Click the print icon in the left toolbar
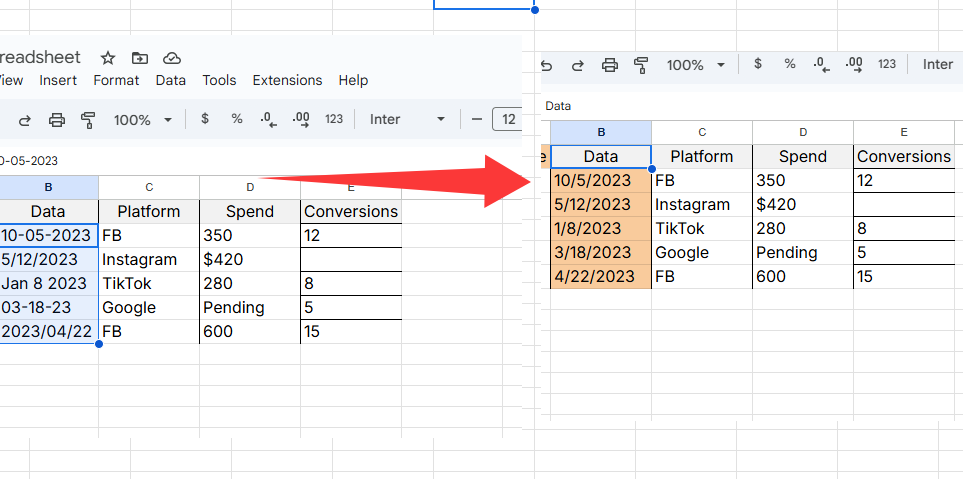This screenshot has width=963, height=479. (57, 120)
